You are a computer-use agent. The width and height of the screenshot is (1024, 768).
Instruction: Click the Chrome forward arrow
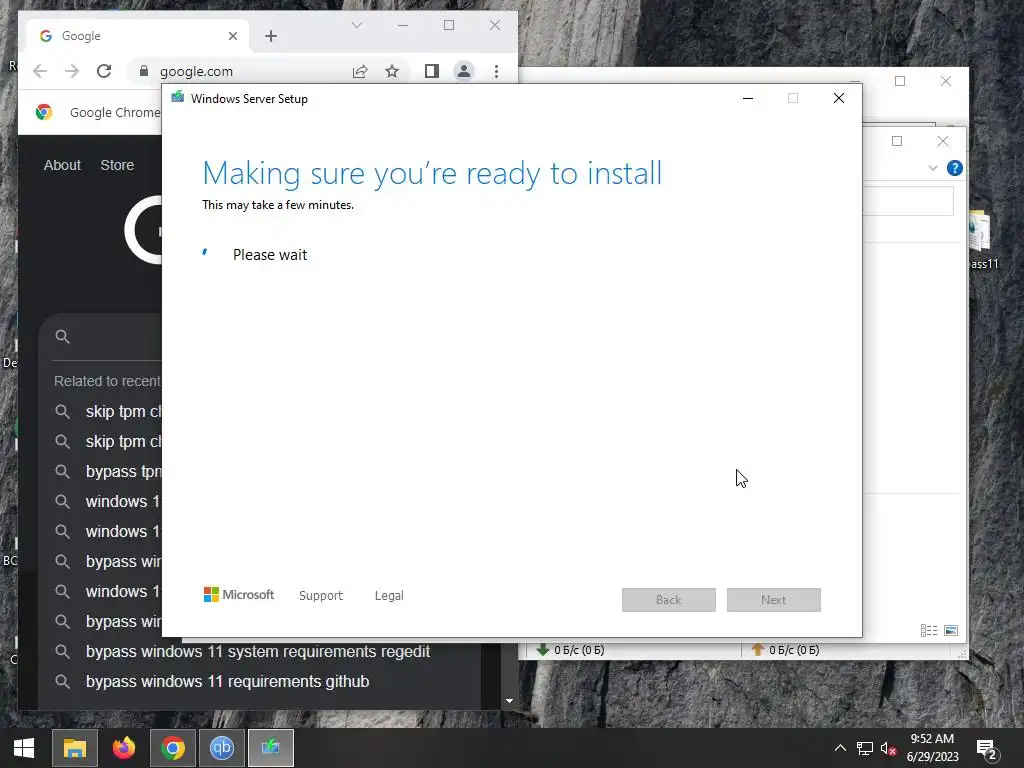[72, 71]
